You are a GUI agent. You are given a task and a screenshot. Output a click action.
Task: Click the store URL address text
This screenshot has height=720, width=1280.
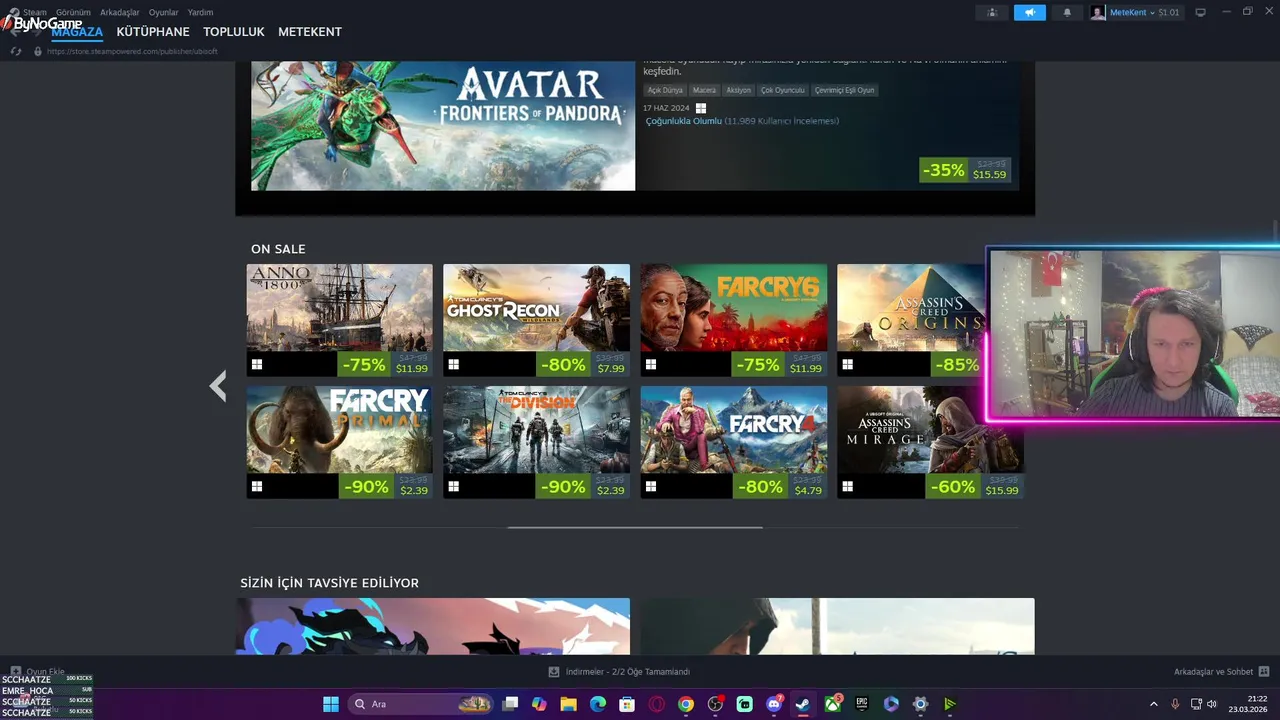coord(132,51)
